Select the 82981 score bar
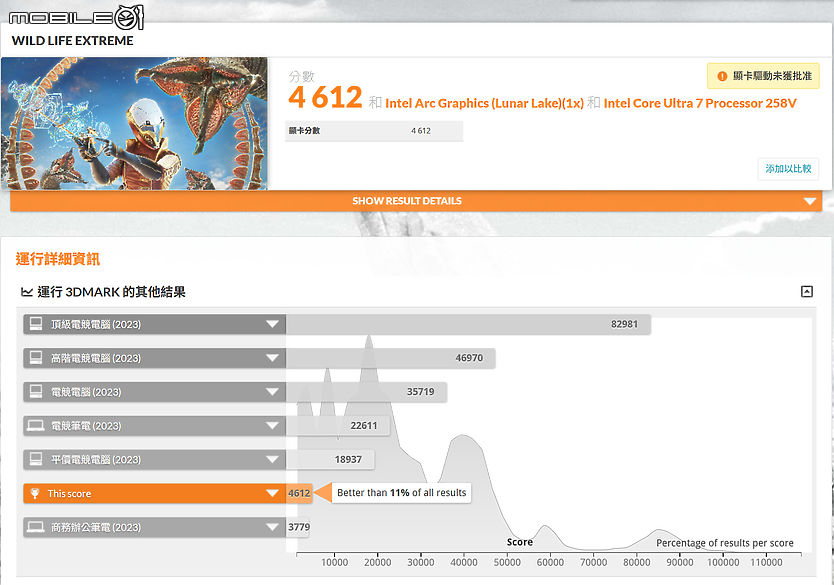Image resolution: width=834 pixels, height=585 pixels. click(x=468, y=324)
